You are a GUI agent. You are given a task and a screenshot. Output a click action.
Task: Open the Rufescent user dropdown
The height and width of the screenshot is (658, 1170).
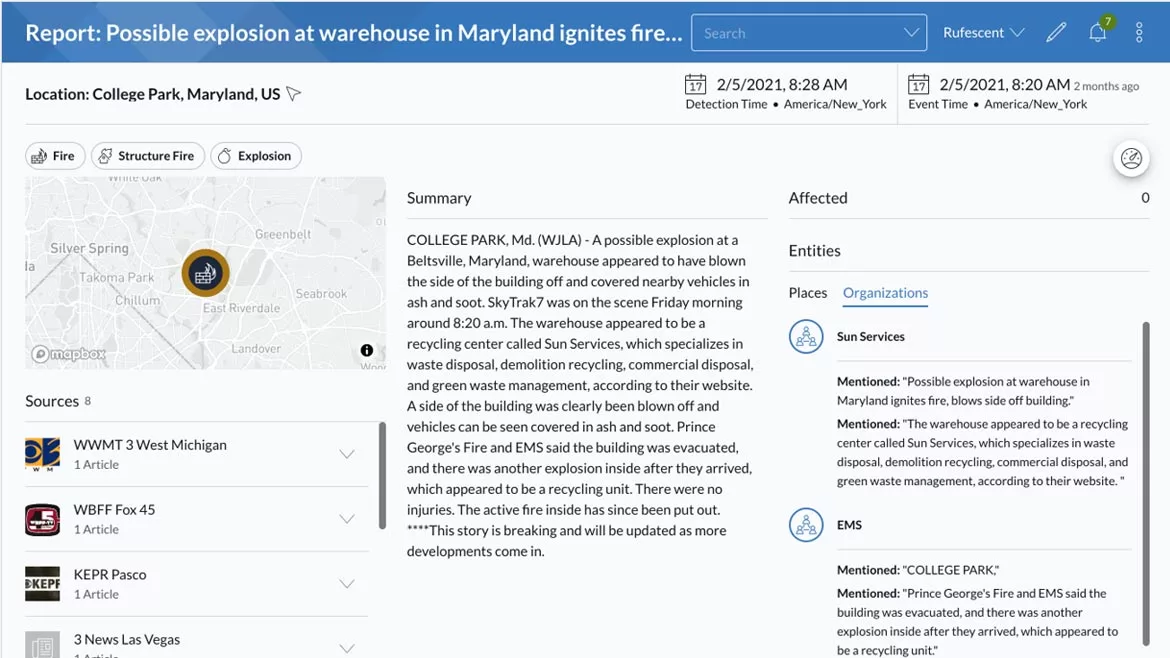pyautogui.click(x=983, y=33)
